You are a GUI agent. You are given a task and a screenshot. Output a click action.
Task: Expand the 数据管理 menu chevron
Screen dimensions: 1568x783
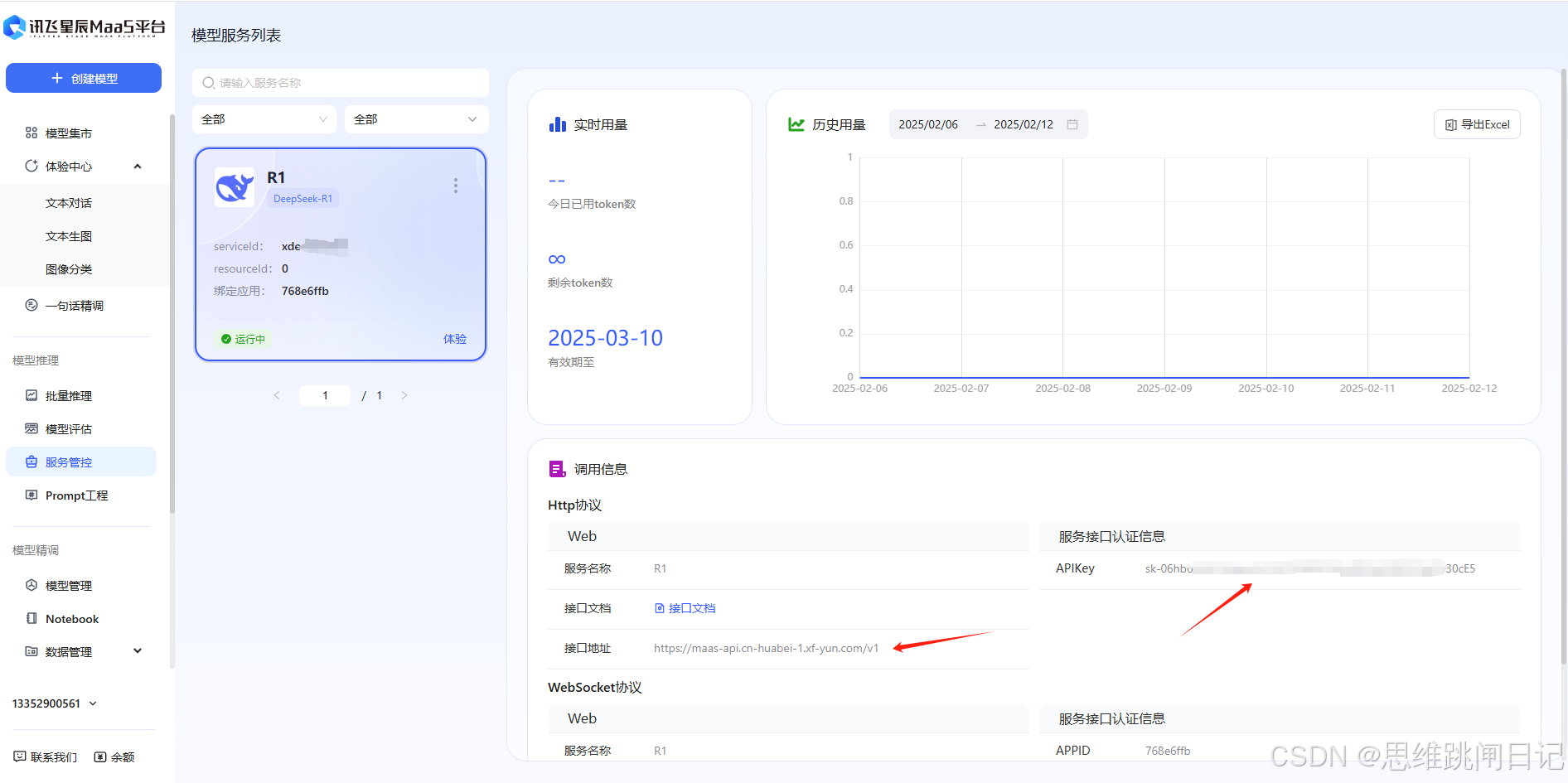click(138, 651)
